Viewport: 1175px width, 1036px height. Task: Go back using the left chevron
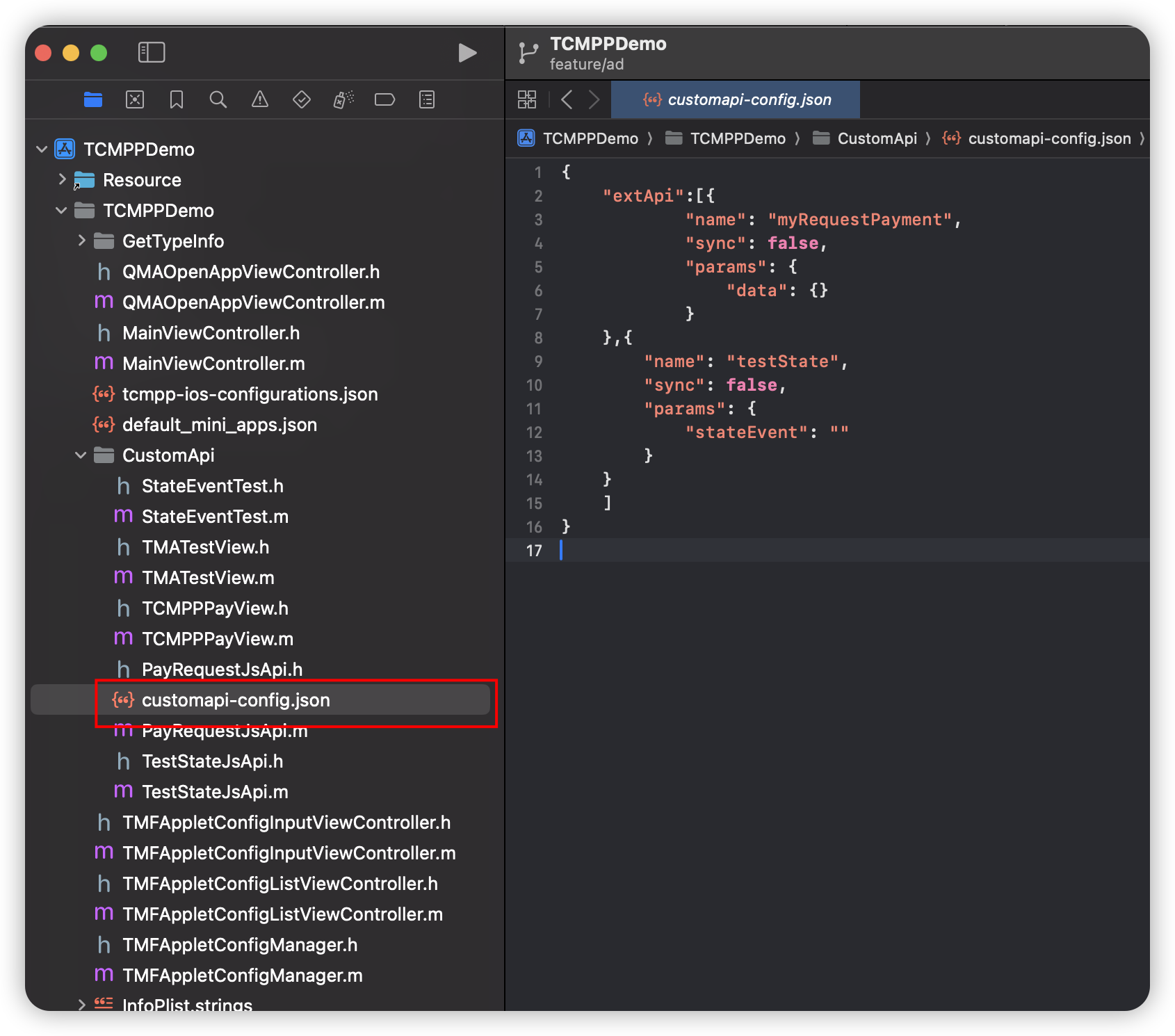click(567, 99)
